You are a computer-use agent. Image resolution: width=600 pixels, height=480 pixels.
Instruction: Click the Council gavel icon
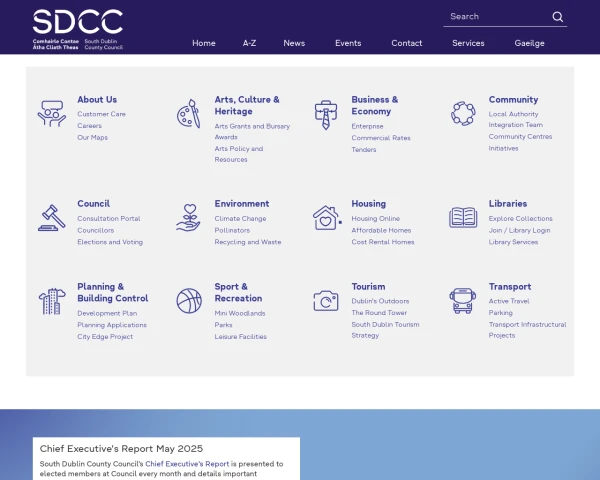click(52, 218)
